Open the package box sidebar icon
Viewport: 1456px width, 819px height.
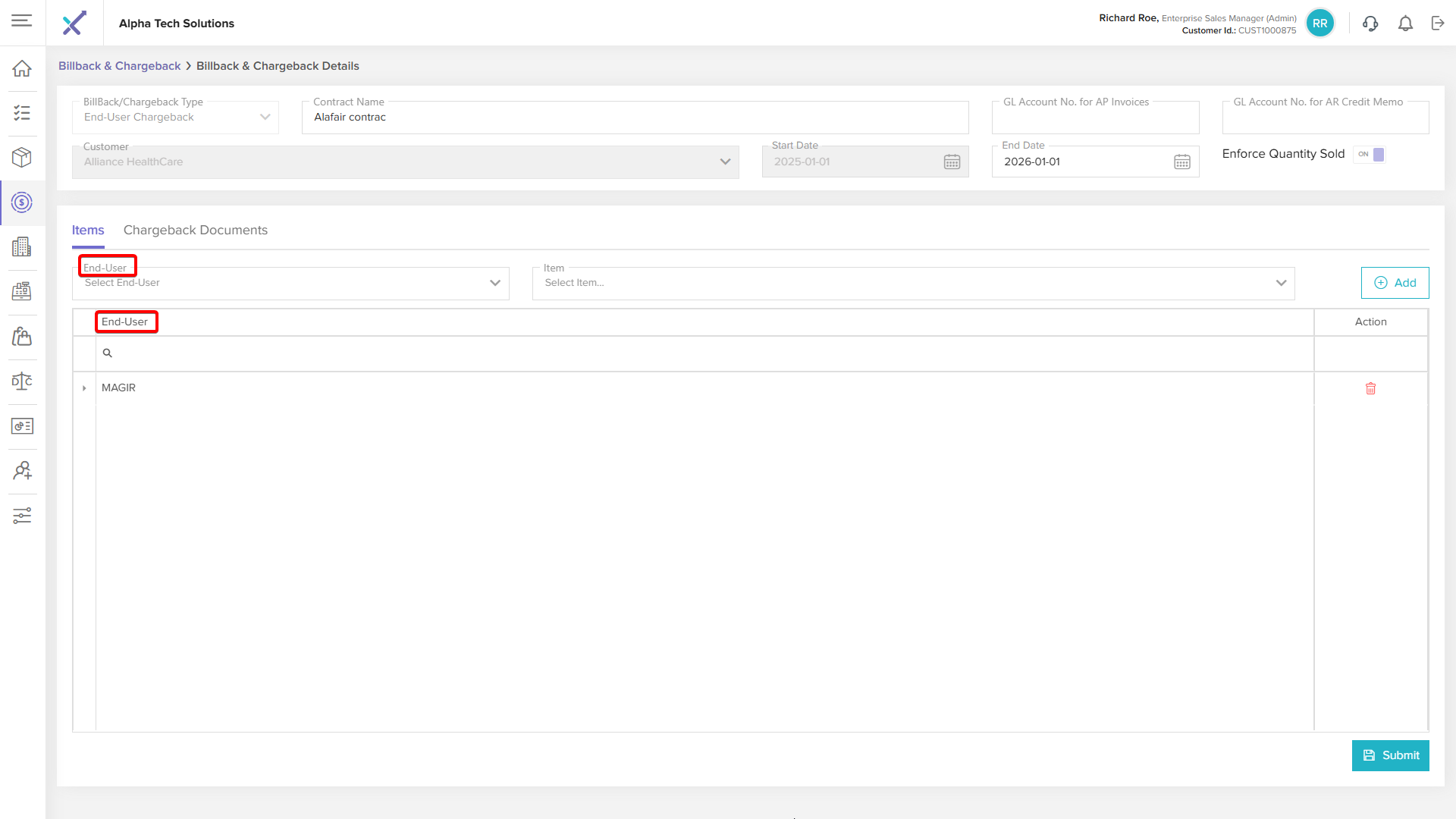coord(22,157)
